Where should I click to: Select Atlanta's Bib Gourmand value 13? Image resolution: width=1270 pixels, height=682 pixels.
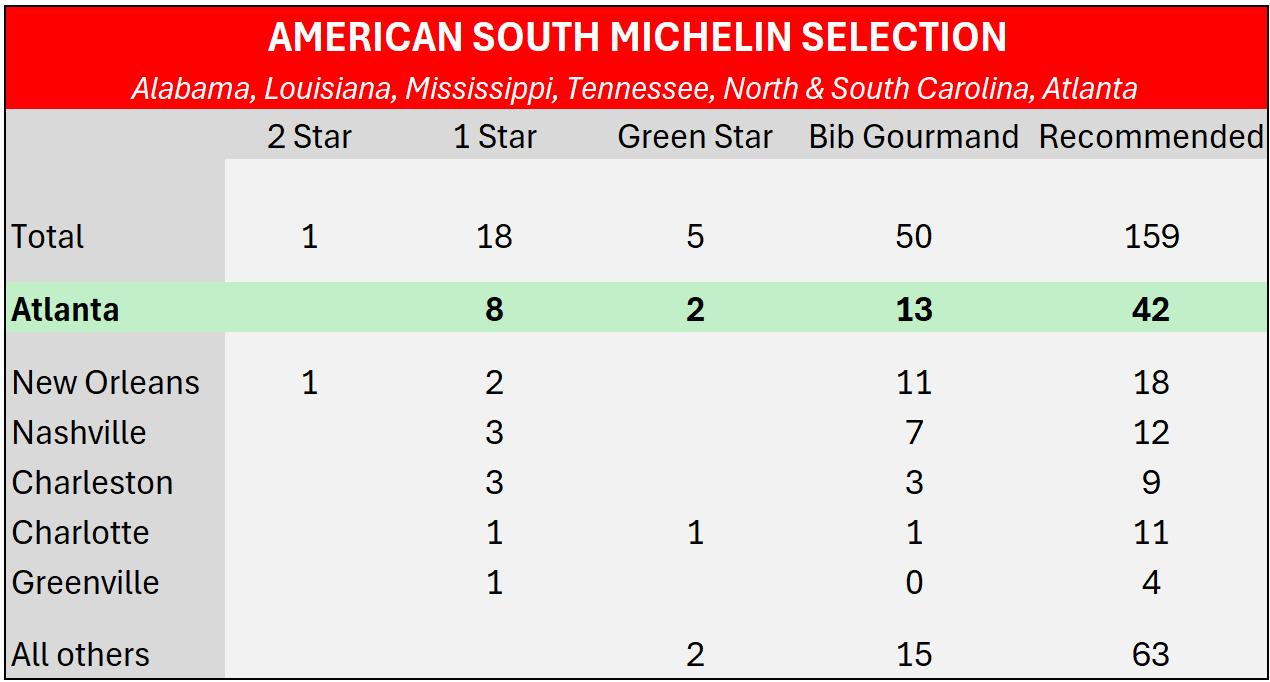pos(913,310)
